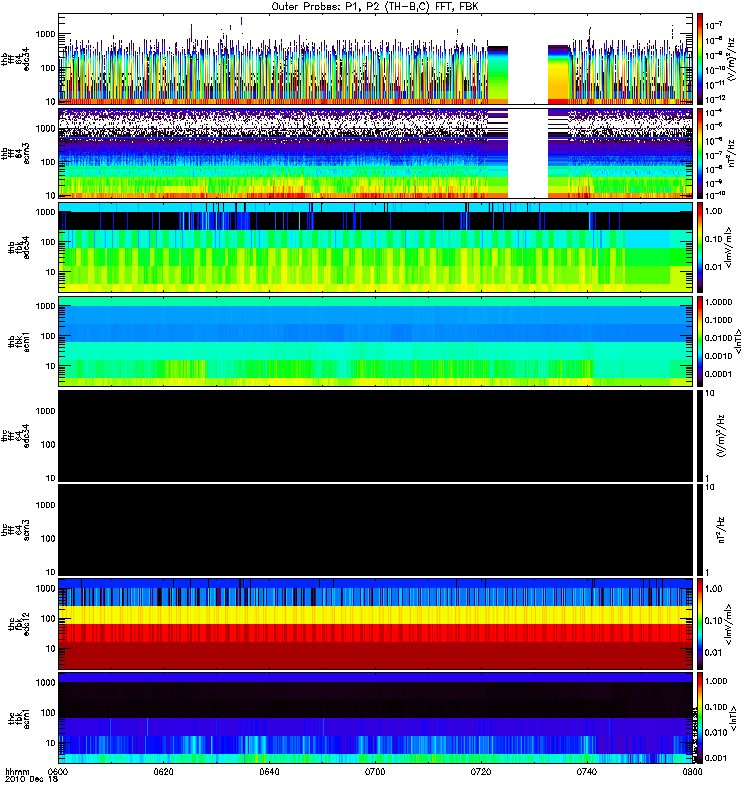This screenshot has width=750, height=800.
Task: Click the color bar of the thb edc34 FFT panel
Action: coord(700,59)
